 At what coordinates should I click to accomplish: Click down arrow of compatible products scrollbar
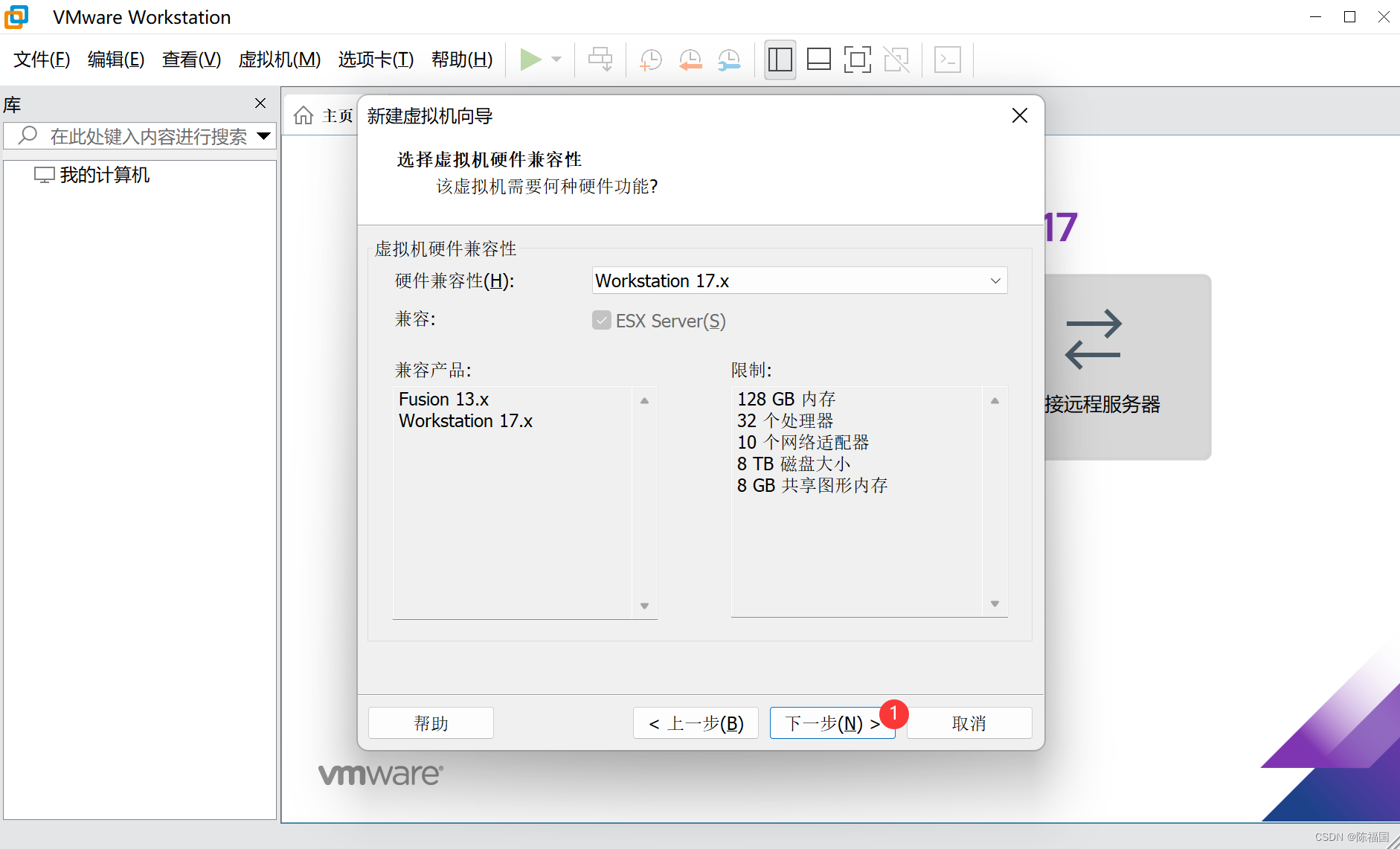(645, 606)
